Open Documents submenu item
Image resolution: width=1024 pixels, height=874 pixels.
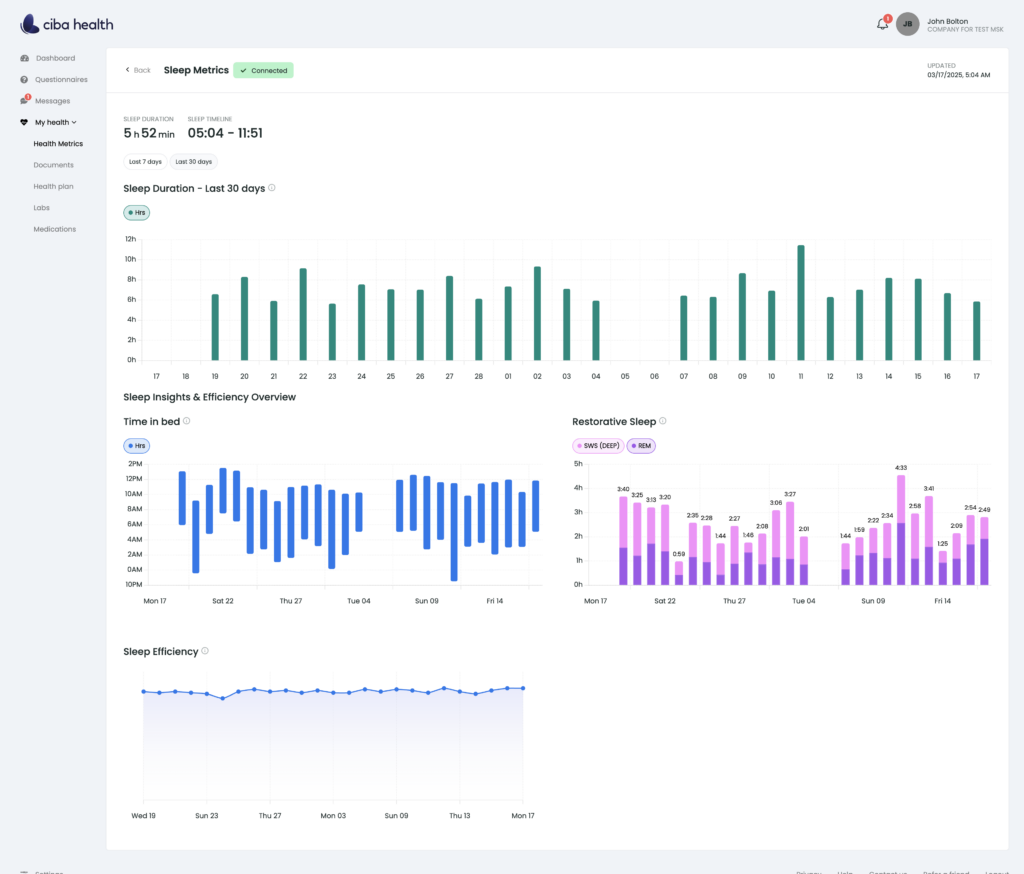pyautogui.click(x=54, y=165)
